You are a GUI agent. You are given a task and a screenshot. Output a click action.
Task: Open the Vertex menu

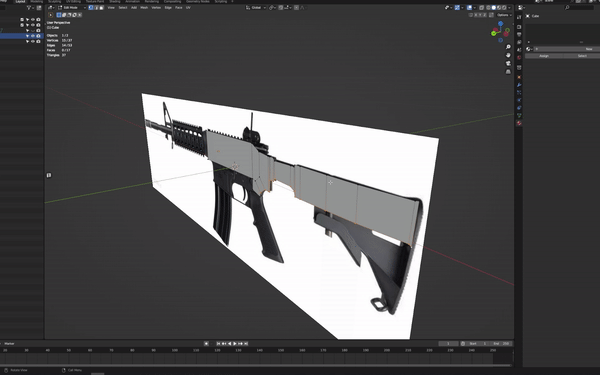[x=156, y=8]
